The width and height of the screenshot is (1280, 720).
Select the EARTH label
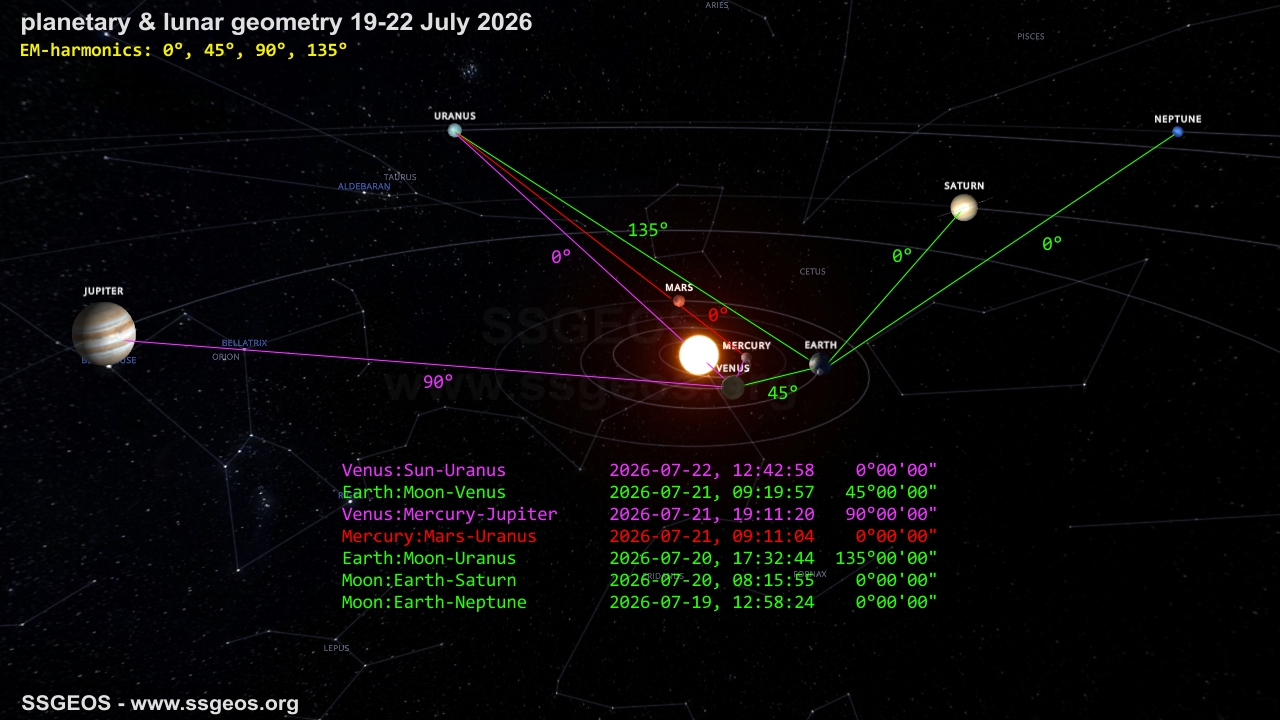click(x=821, y=345)
